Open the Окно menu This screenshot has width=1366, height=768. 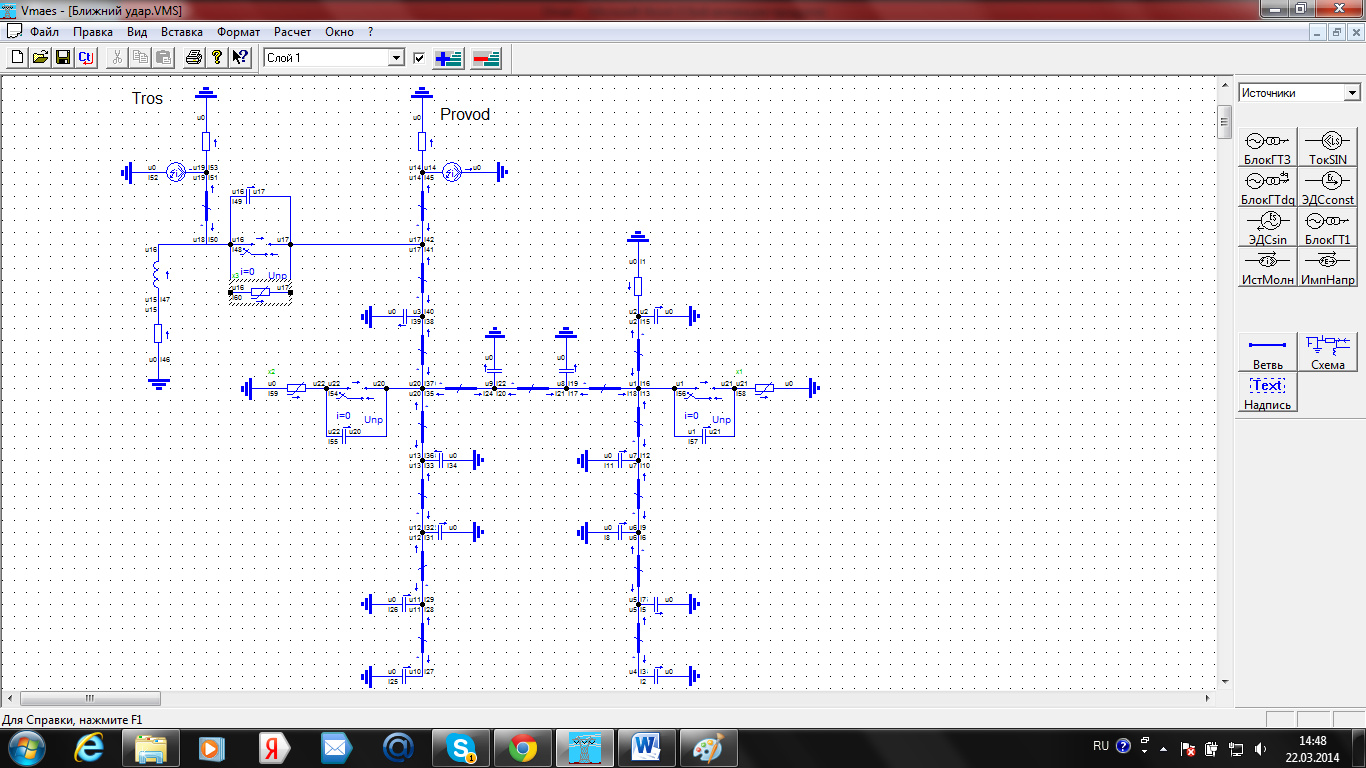tap(340, 32)
